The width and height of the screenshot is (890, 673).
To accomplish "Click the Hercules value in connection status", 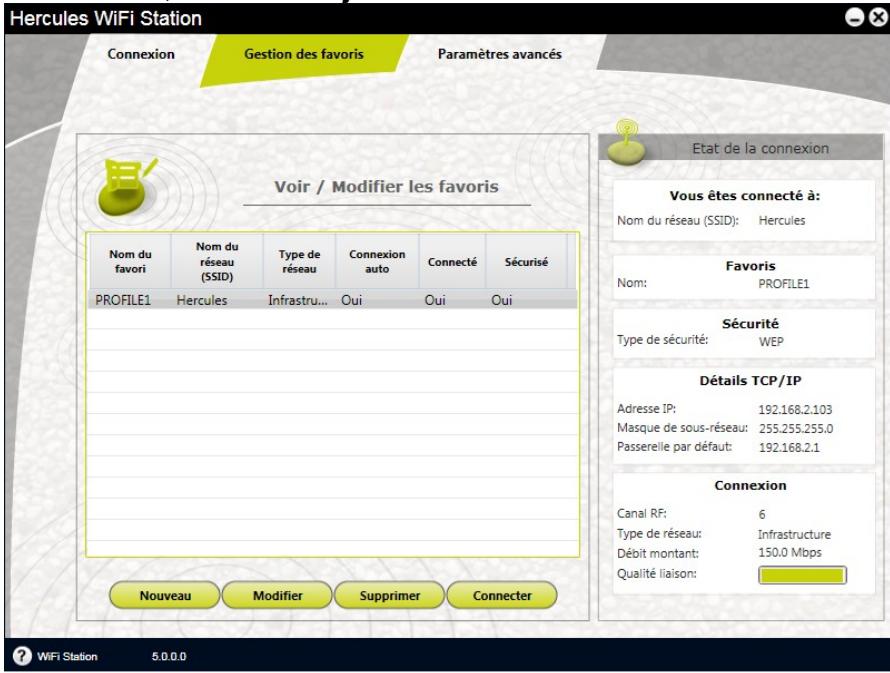I will pos(782,220).
